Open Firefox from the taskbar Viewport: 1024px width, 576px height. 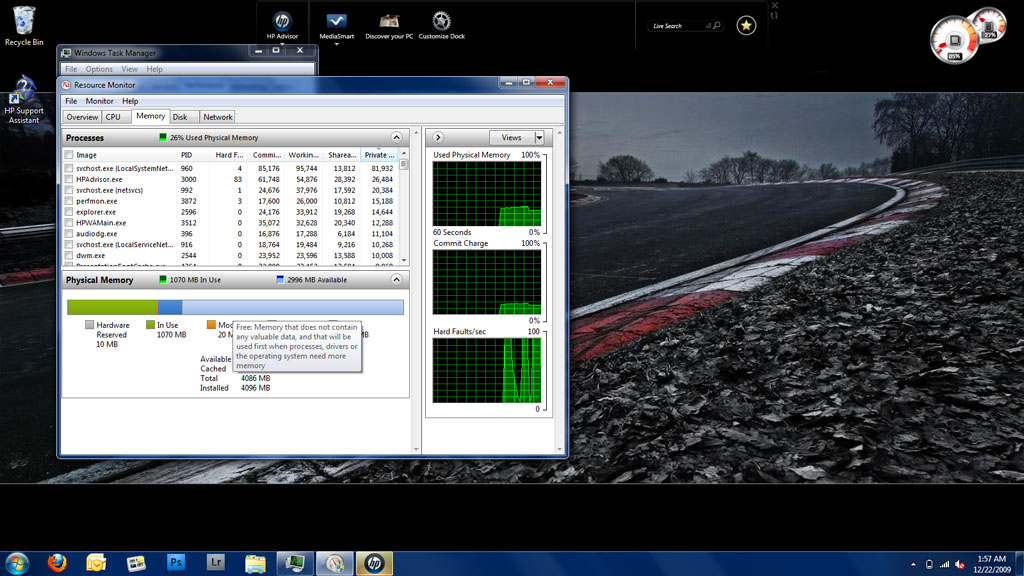coord(57,563)
